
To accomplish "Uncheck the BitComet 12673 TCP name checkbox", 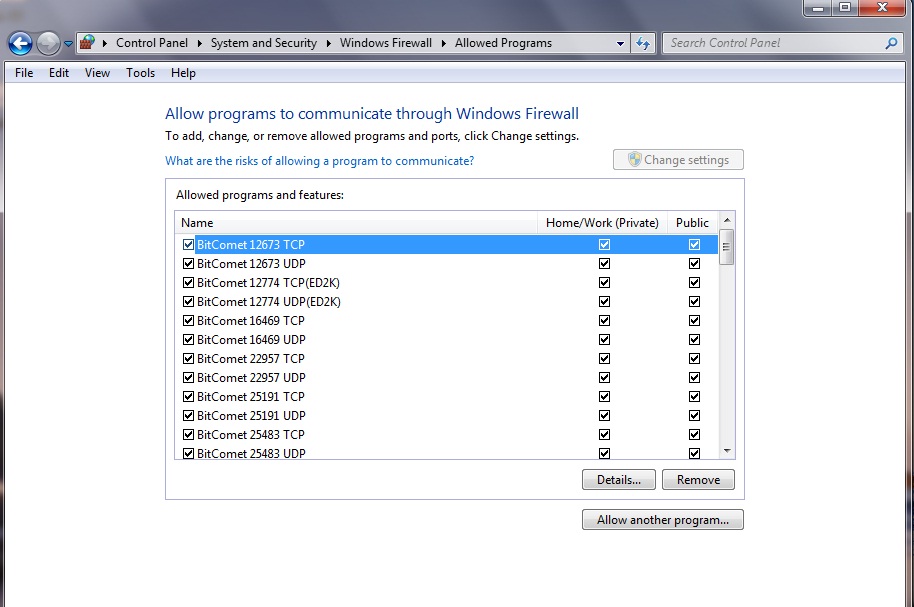I will (188, 244).
